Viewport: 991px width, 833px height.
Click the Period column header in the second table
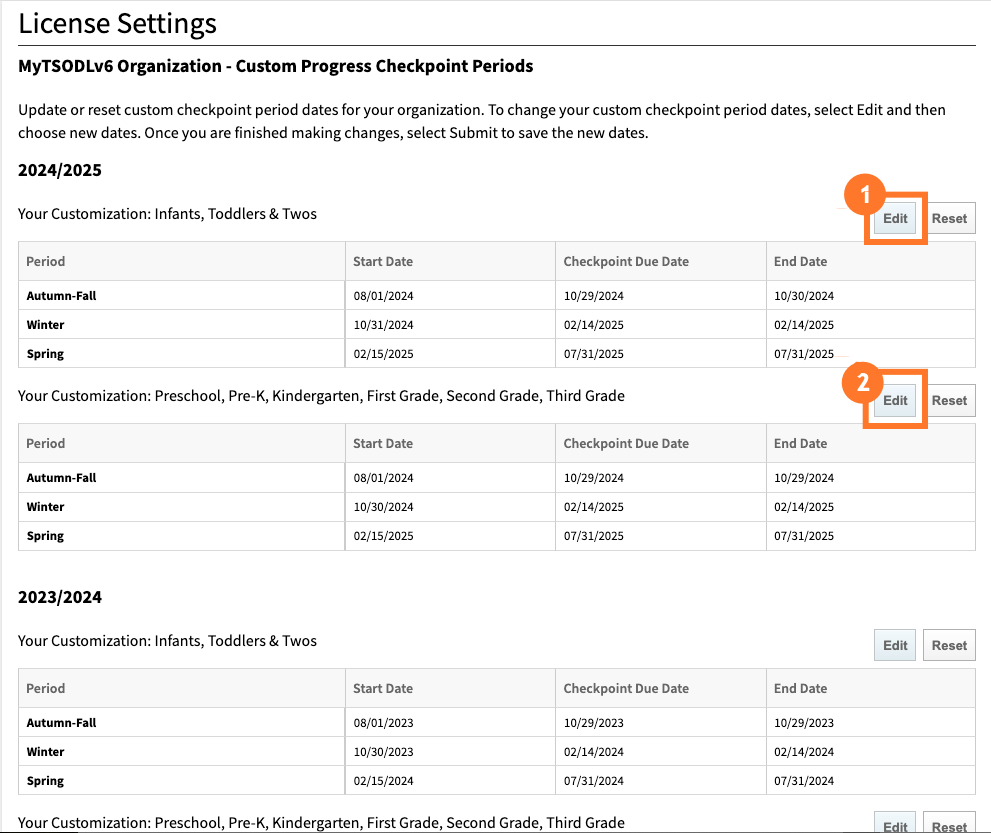(45, 443)
